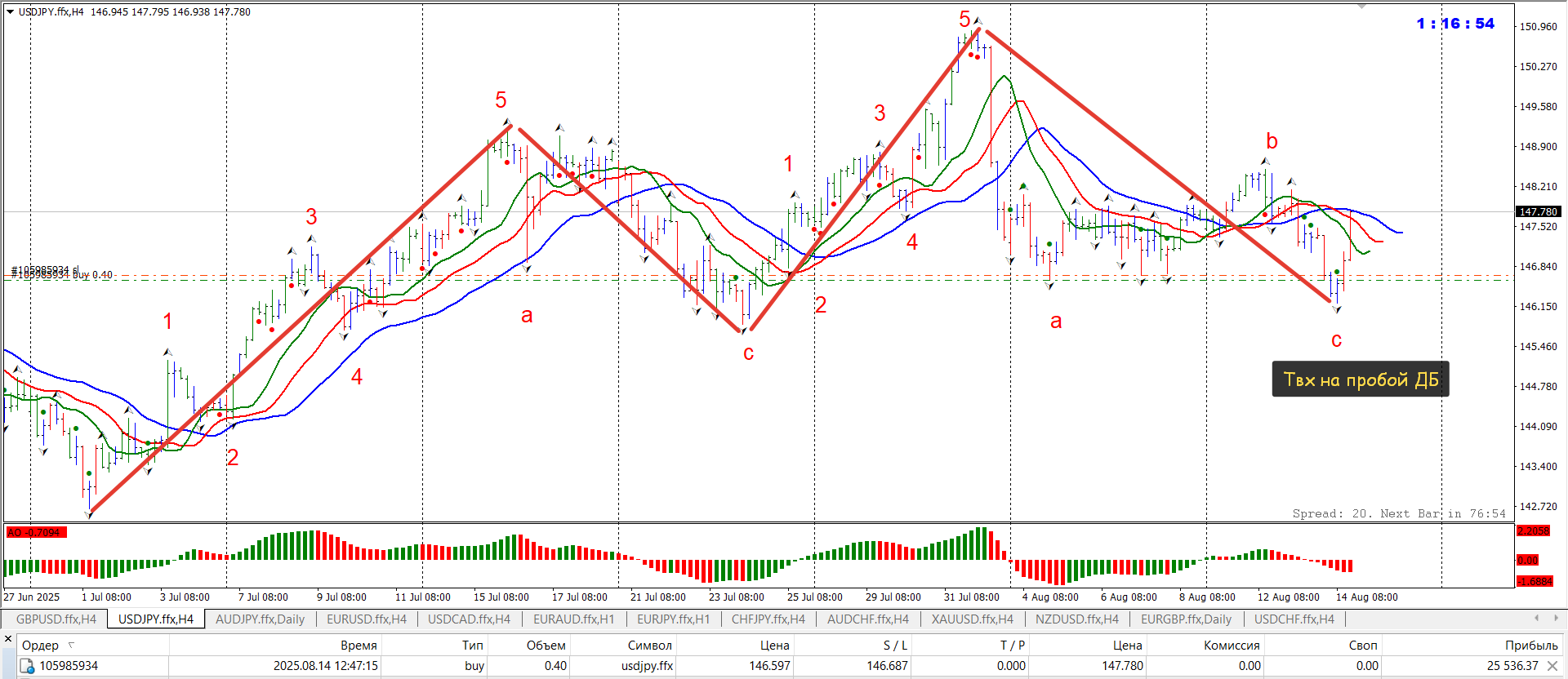Click the upper fractal arrow above wave b
1568x679 pixels.
click(x=1265, y=162)
